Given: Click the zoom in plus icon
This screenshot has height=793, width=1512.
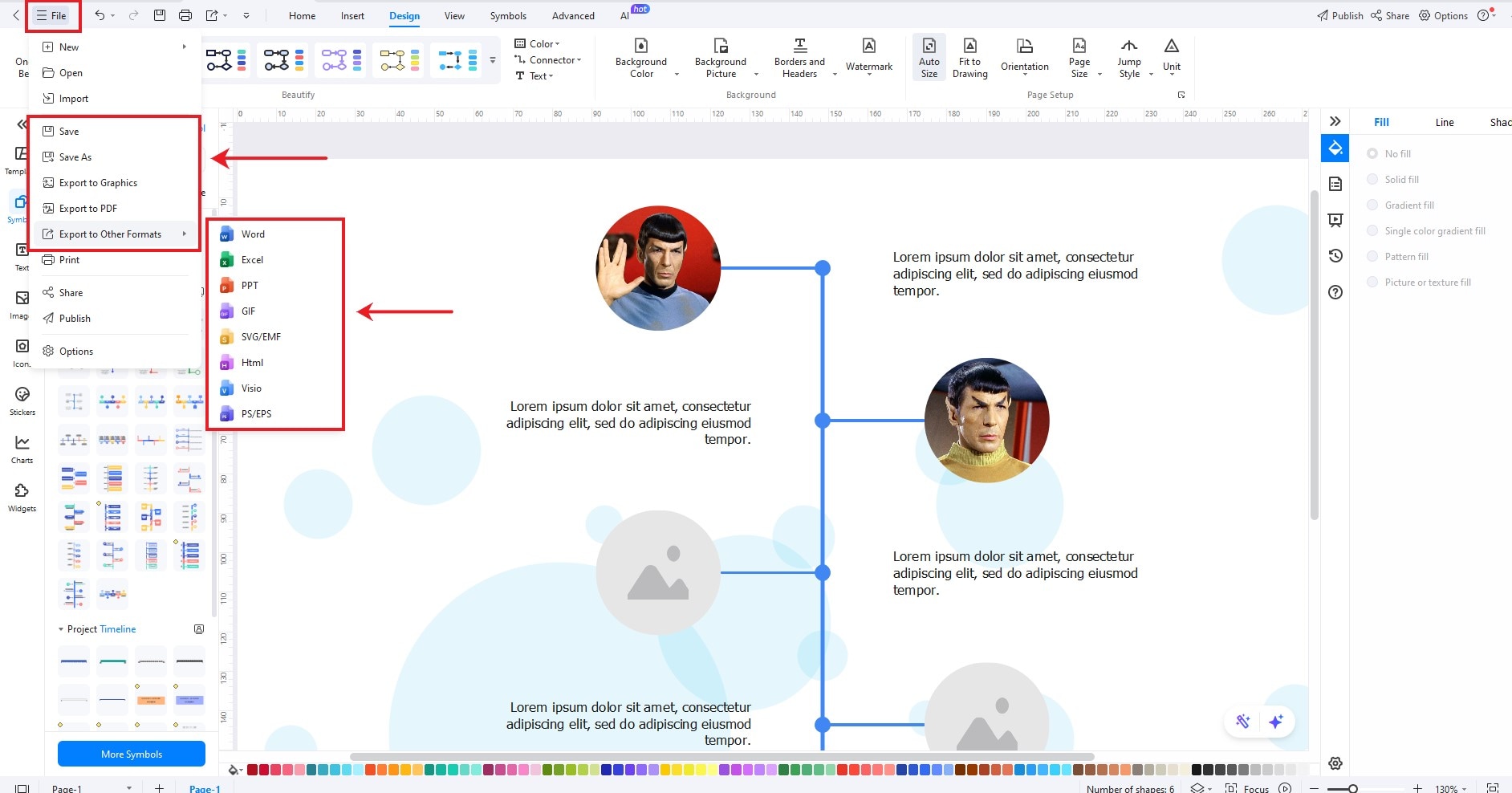Looking at the screenshot, I should coord(1418,788).
